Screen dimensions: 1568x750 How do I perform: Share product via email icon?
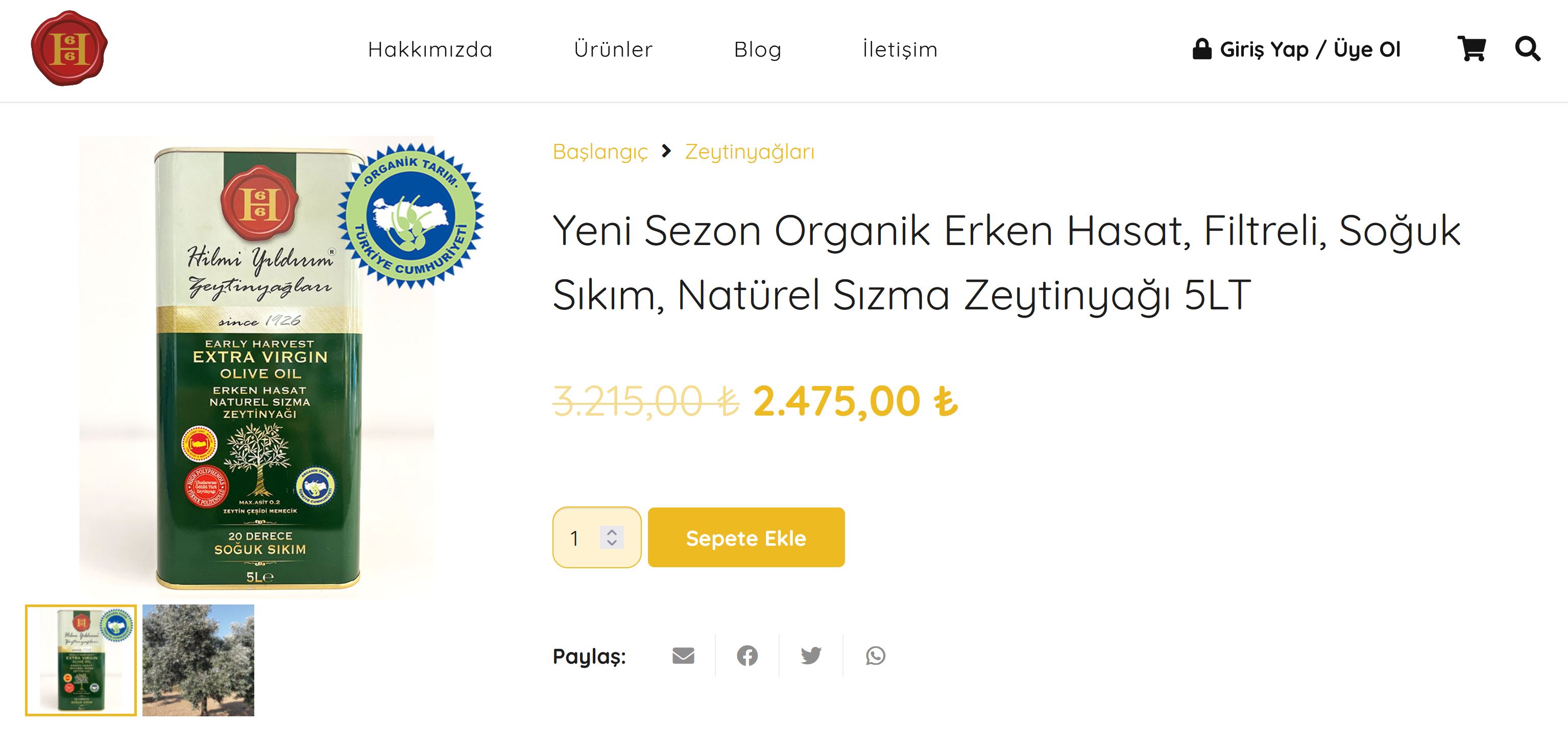click(x=683, y=656)
